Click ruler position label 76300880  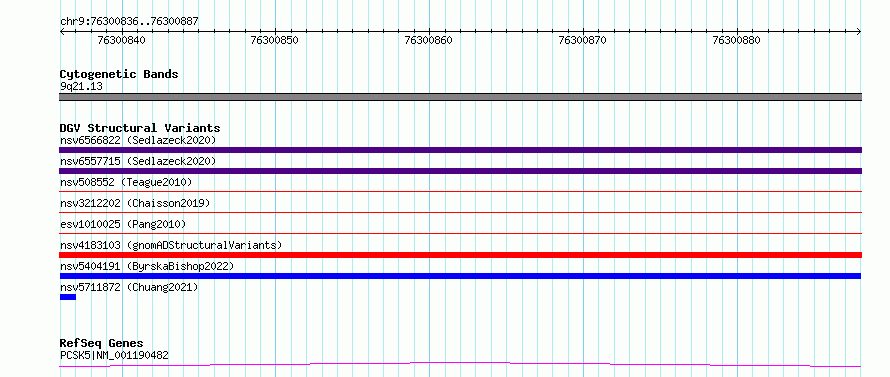(736, 40)
